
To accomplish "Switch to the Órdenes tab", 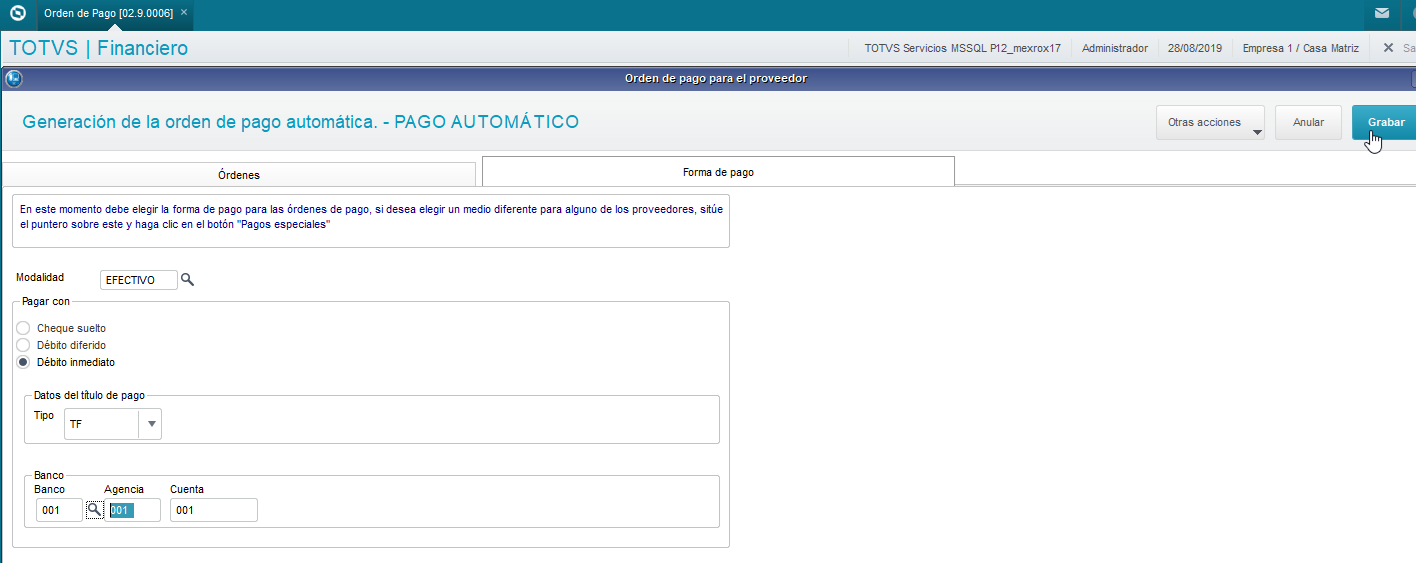I will coord(239,175).
